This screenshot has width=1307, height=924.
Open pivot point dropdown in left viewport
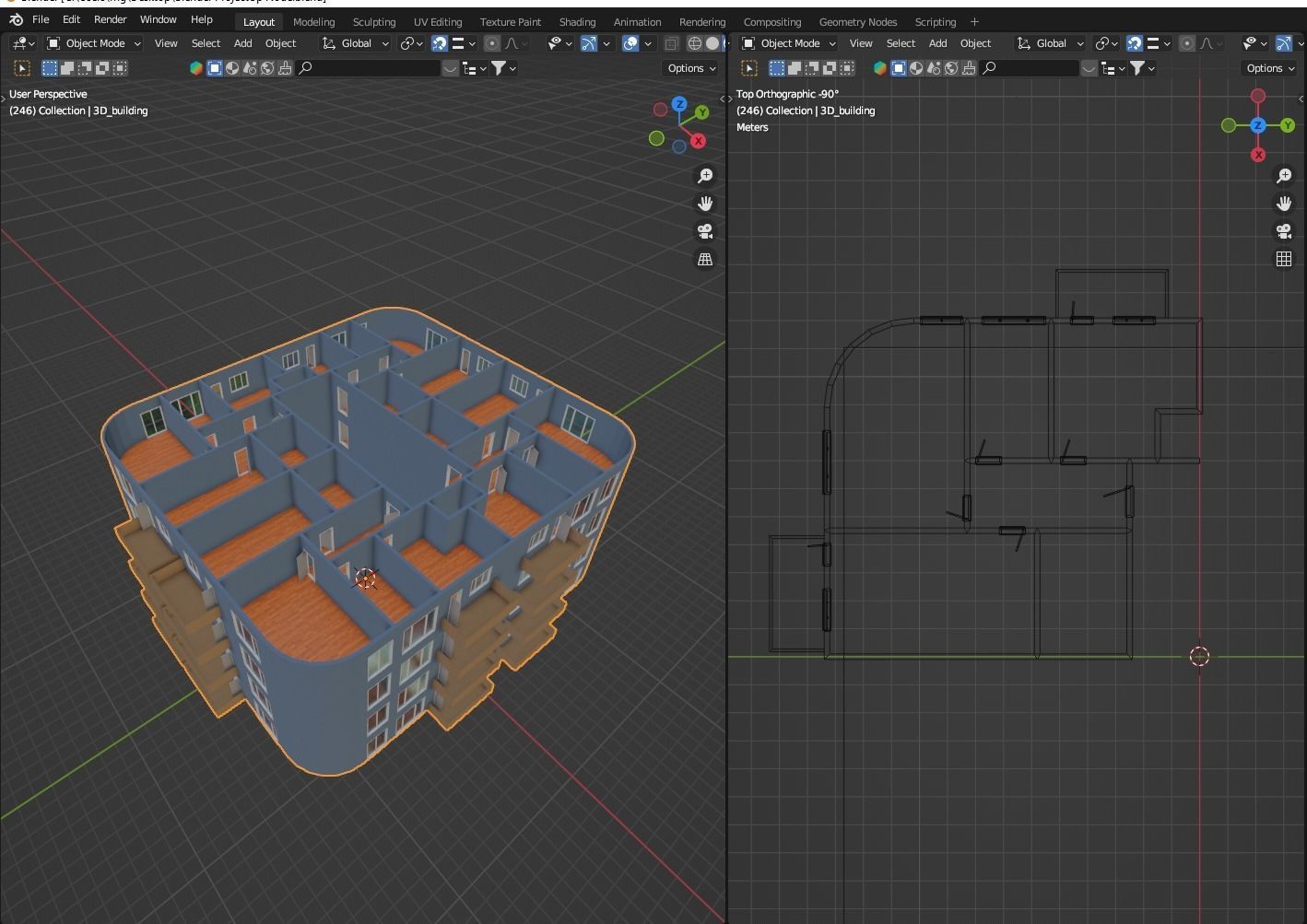(411, 43)
